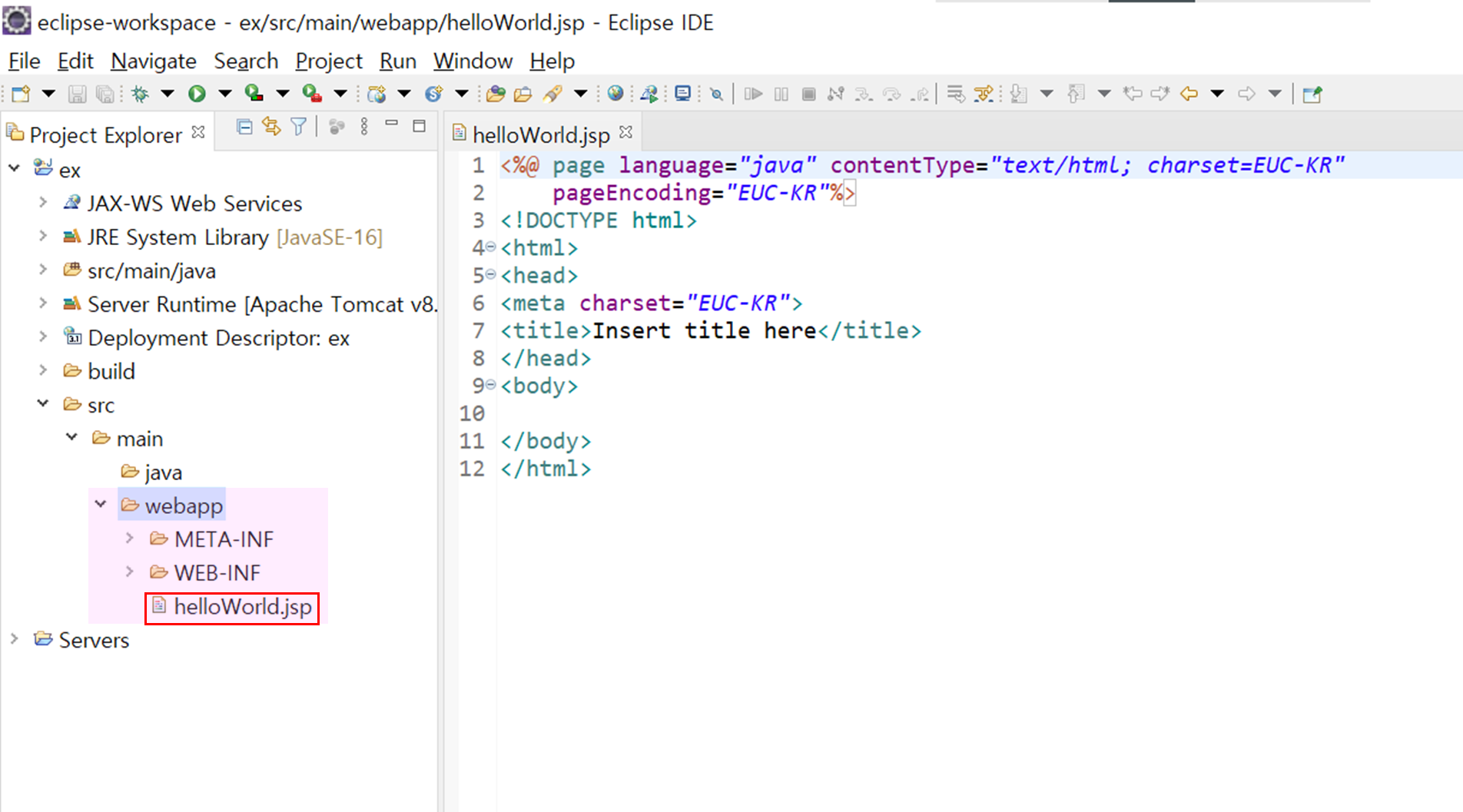Click the Skip All Breakpoints icon
The width and height of the screenshot is (1463, 812).
click(x=716, y=94)
